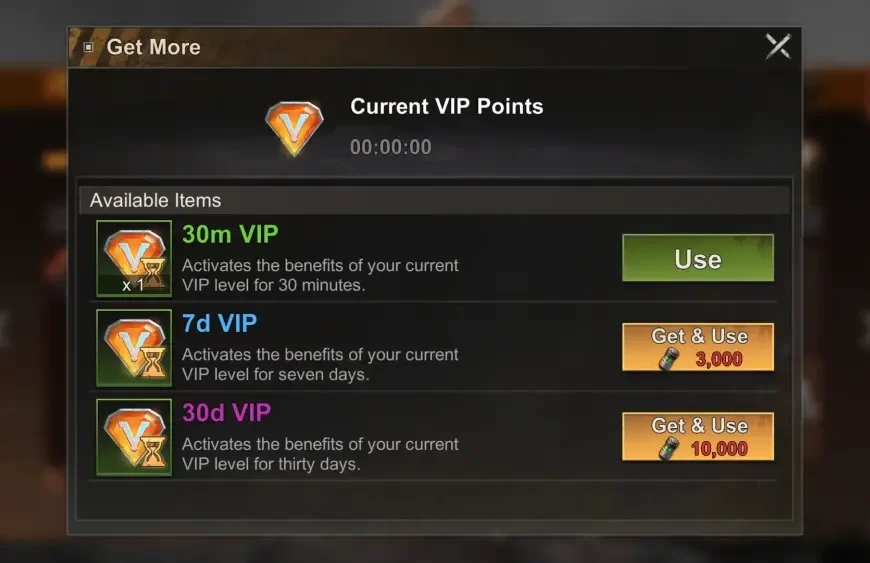Click the Available Items section header
The image size is (870, 563).
pyautogui.click(x=434, y=200)
